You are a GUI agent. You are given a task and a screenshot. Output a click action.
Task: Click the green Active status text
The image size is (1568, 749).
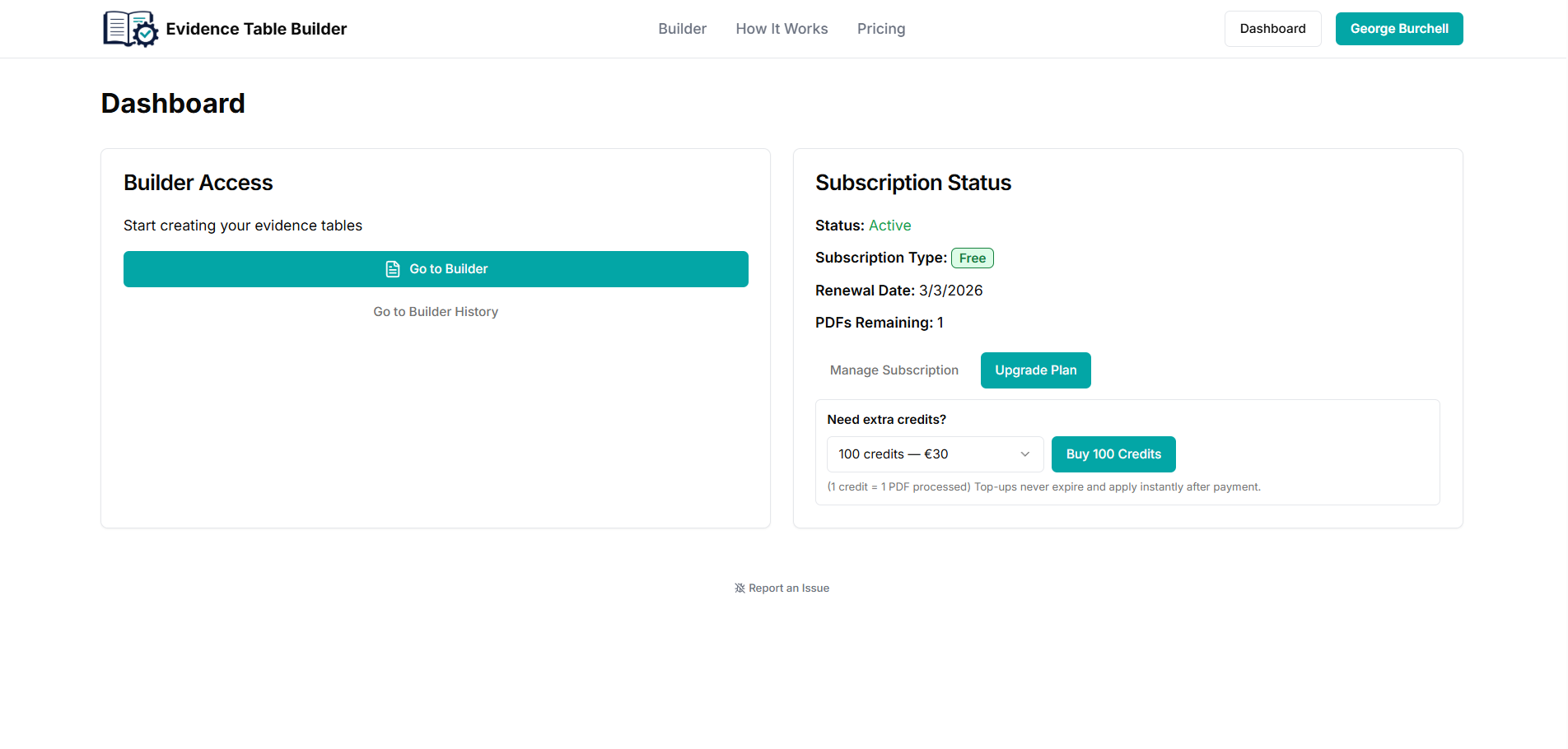tap(889, 226)
